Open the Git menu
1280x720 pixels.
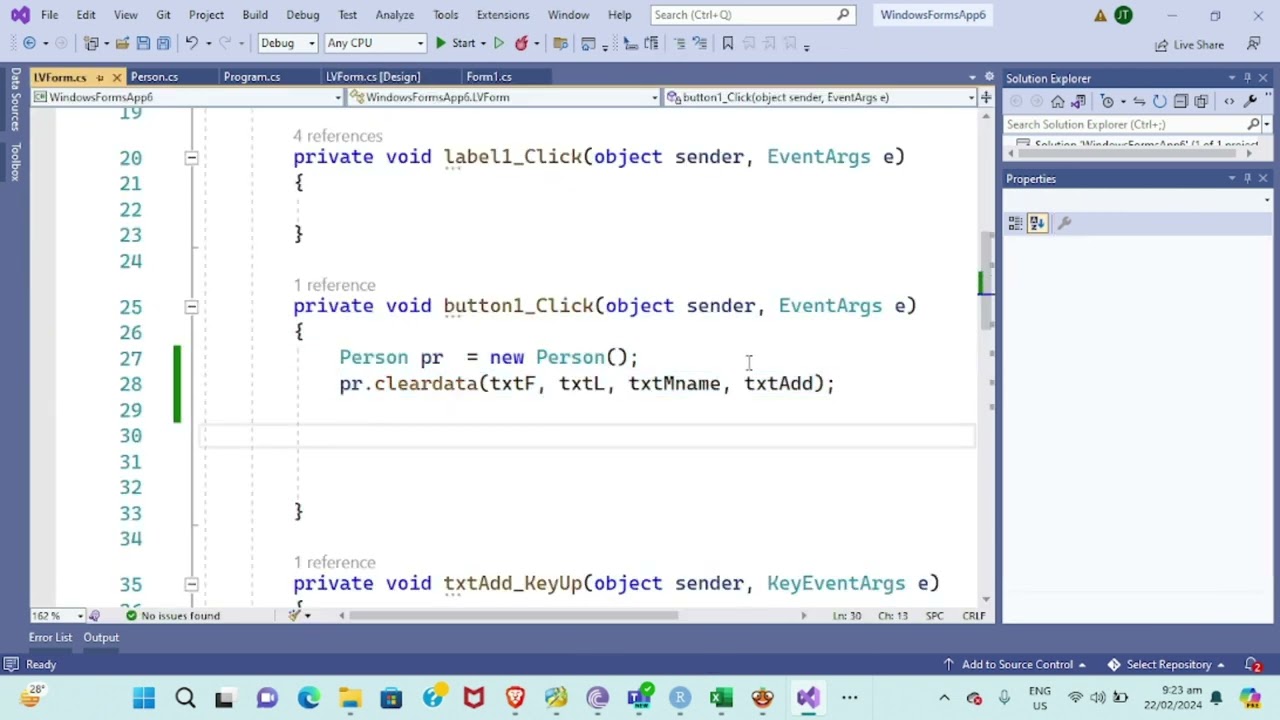tap(163, 15)
